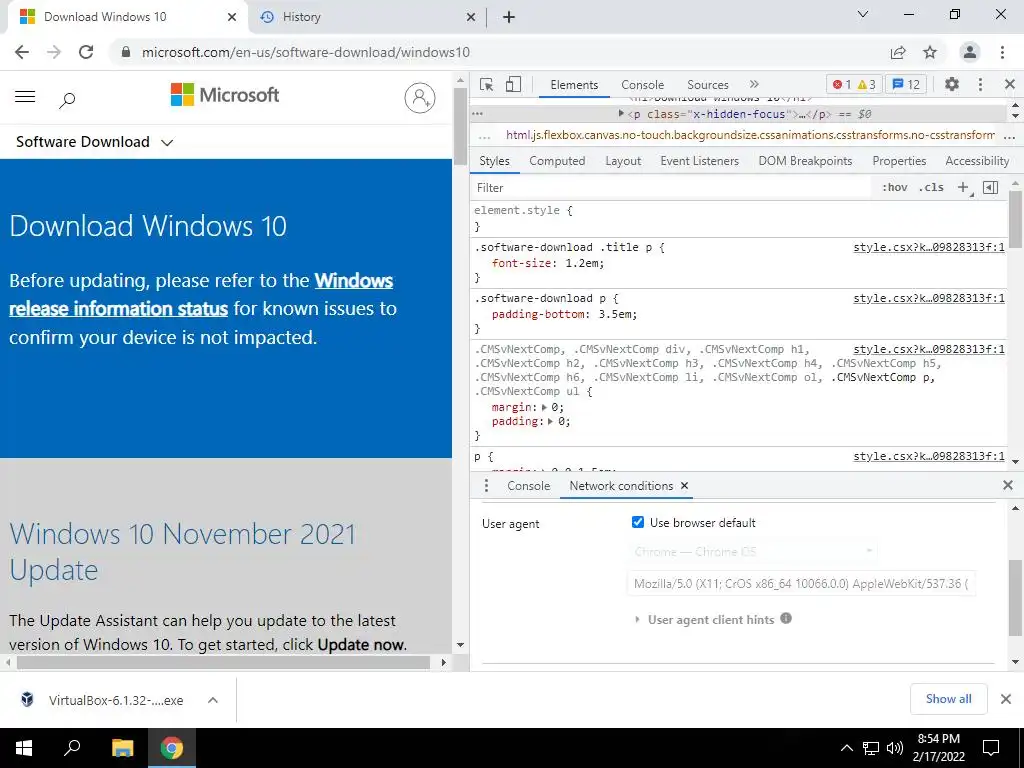Expand User agent client hints section
Screen dimensions: 1024x768
coord(637,619)
